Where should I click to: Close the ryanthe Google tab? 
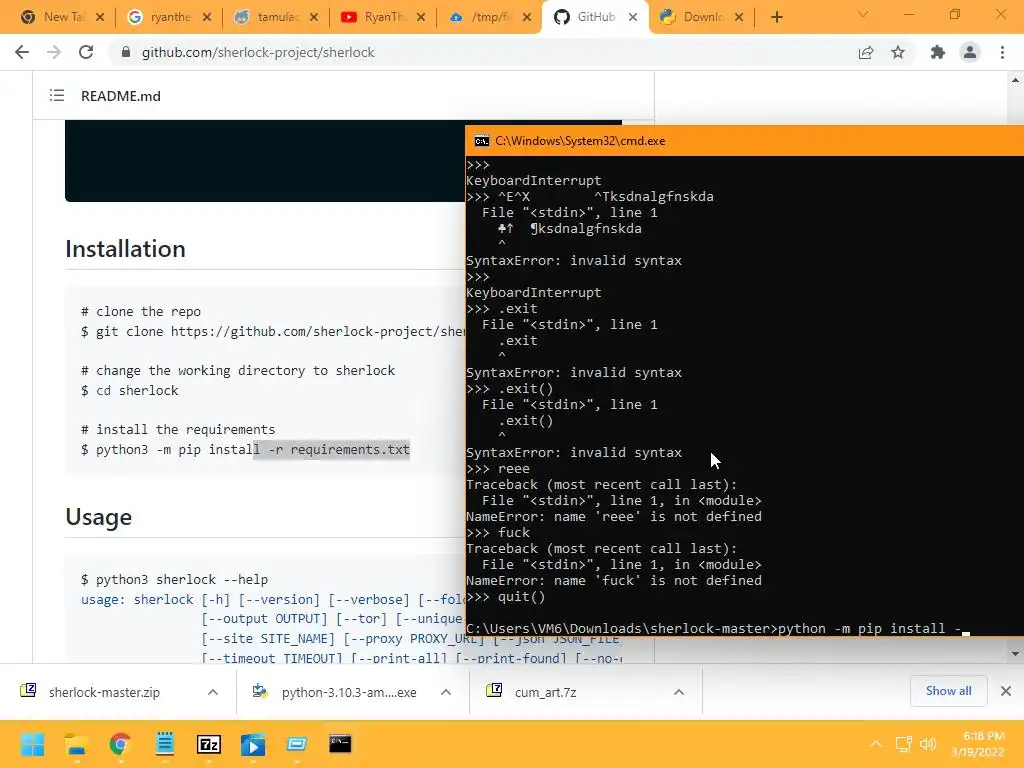point(207,17)
